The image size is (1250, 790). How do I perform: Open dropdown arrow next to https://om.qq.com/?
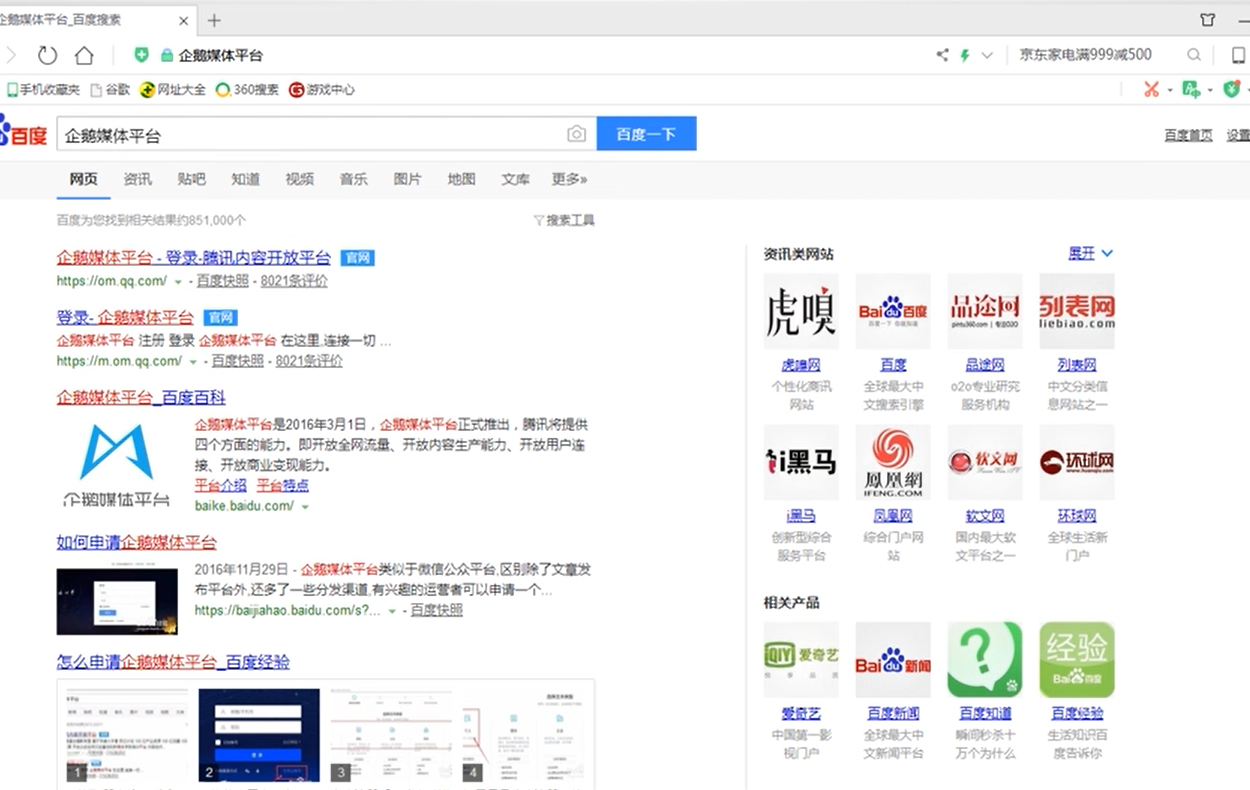coord(178,282)
